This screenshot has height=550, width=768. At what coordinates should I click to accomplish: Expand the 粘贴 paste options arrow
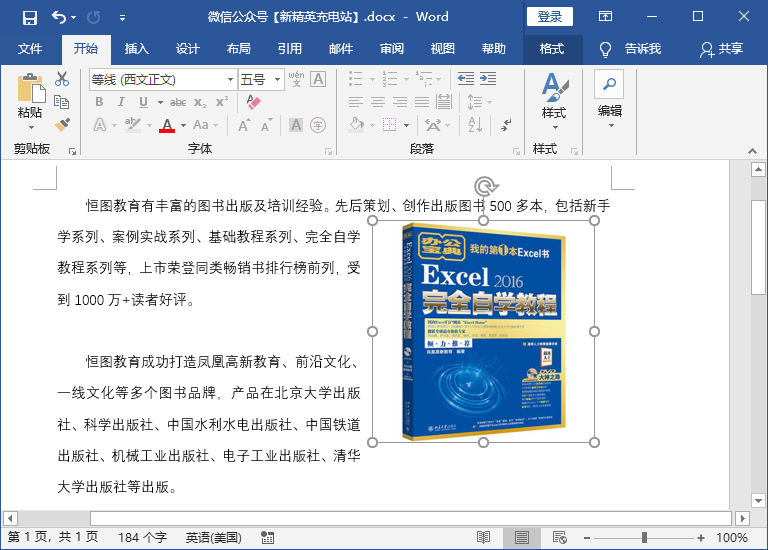click(x=31, y=128)
